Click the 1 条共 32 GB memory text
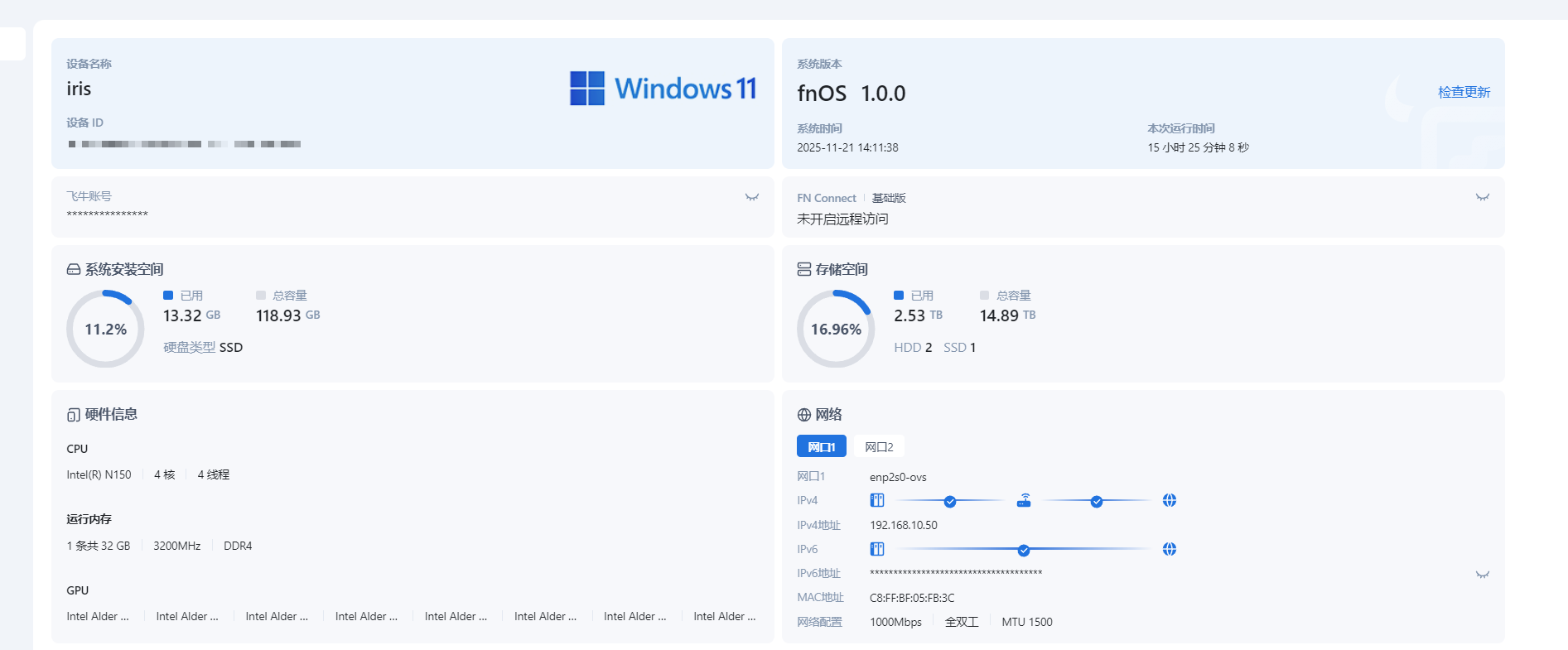This screenshot has height=650, width=1568. coord(99,546)
